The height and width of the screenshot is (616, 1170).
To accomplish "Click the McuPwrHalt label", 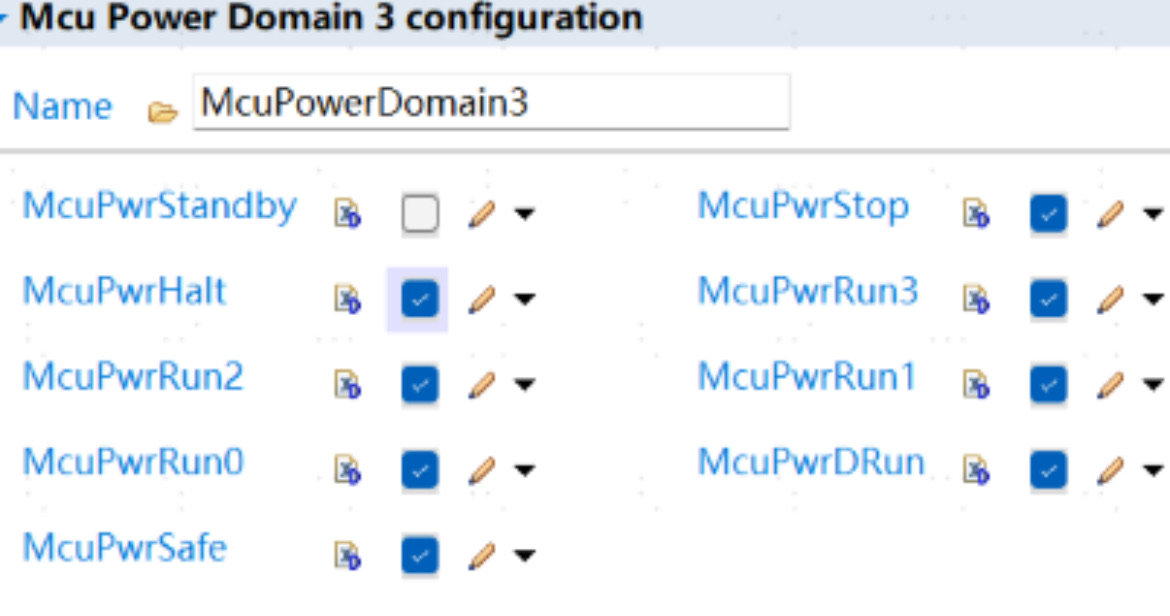I will pyautogui.click(x=124, y=291).
